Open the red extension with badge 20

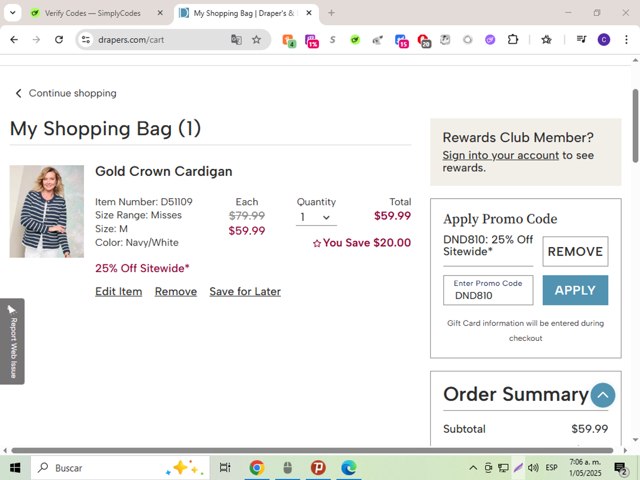[424, 40]
